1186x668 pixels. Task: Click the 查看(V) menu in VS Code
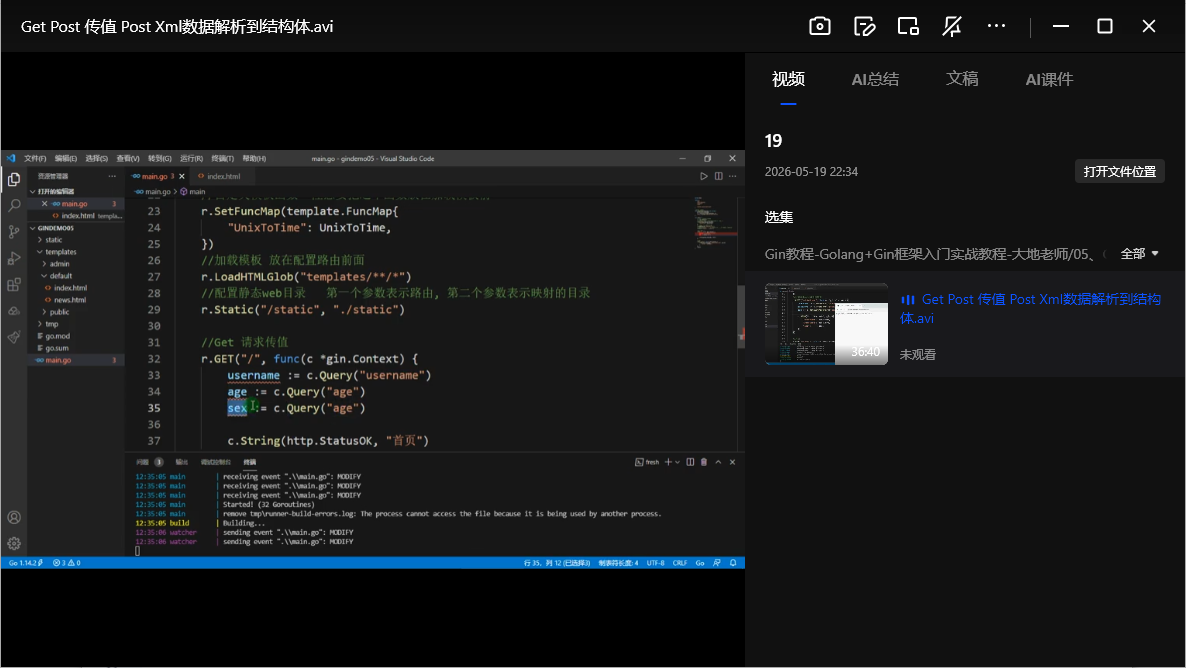128,159
